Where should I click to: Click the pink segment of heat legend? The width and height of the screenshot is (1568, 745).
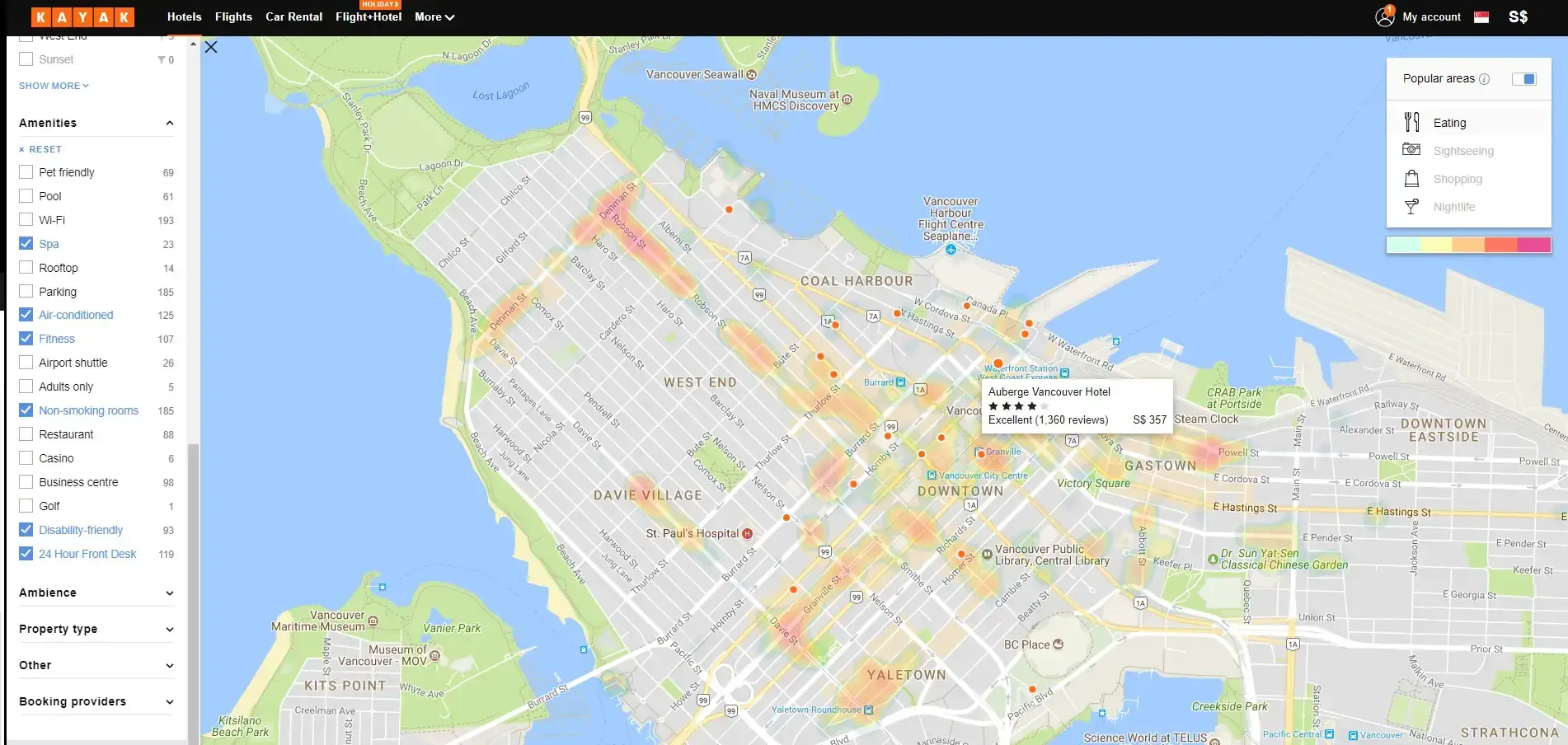coord(1533,245)
